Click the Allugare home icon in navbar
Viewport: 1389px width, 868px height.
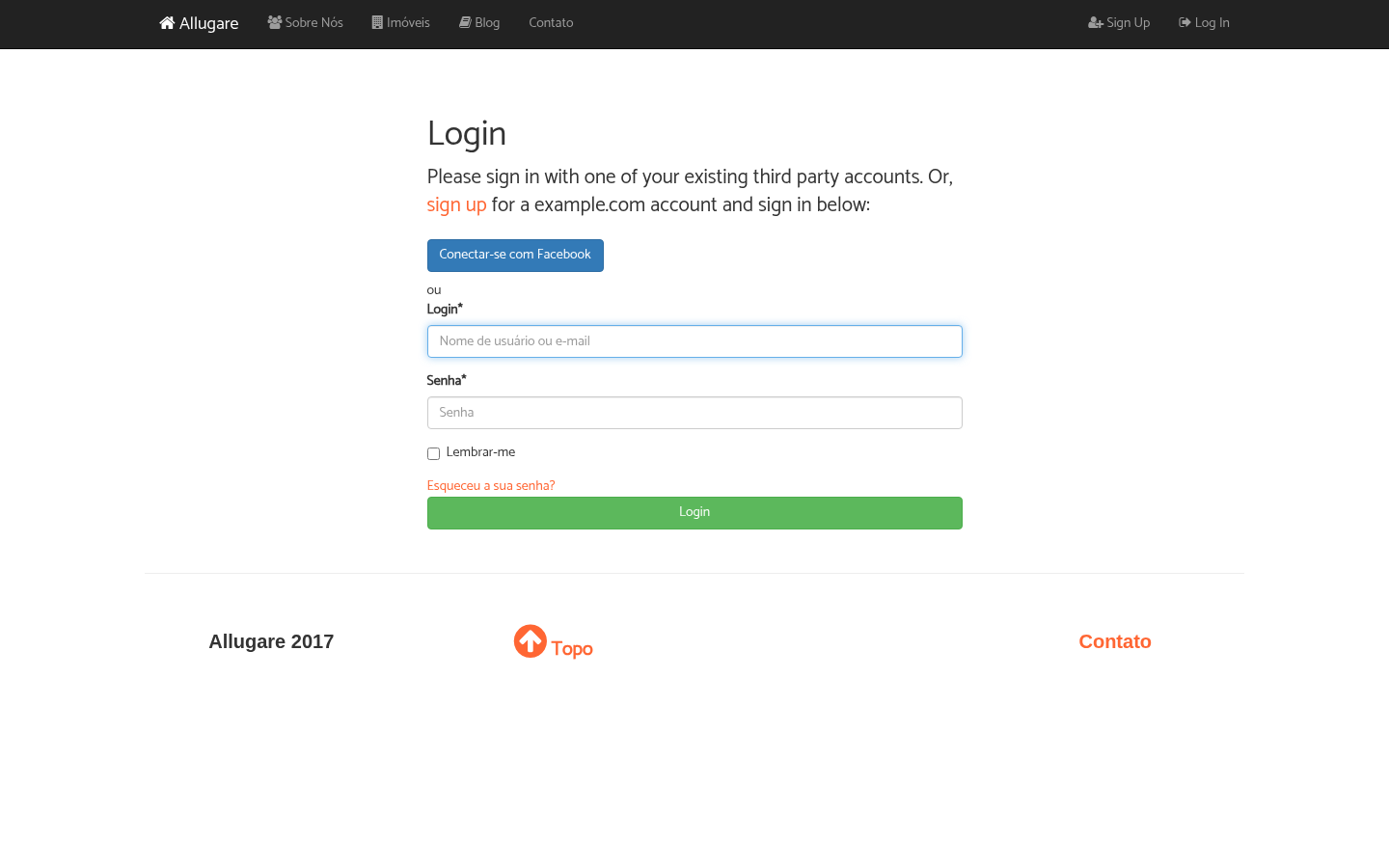[x=167, y=22]
